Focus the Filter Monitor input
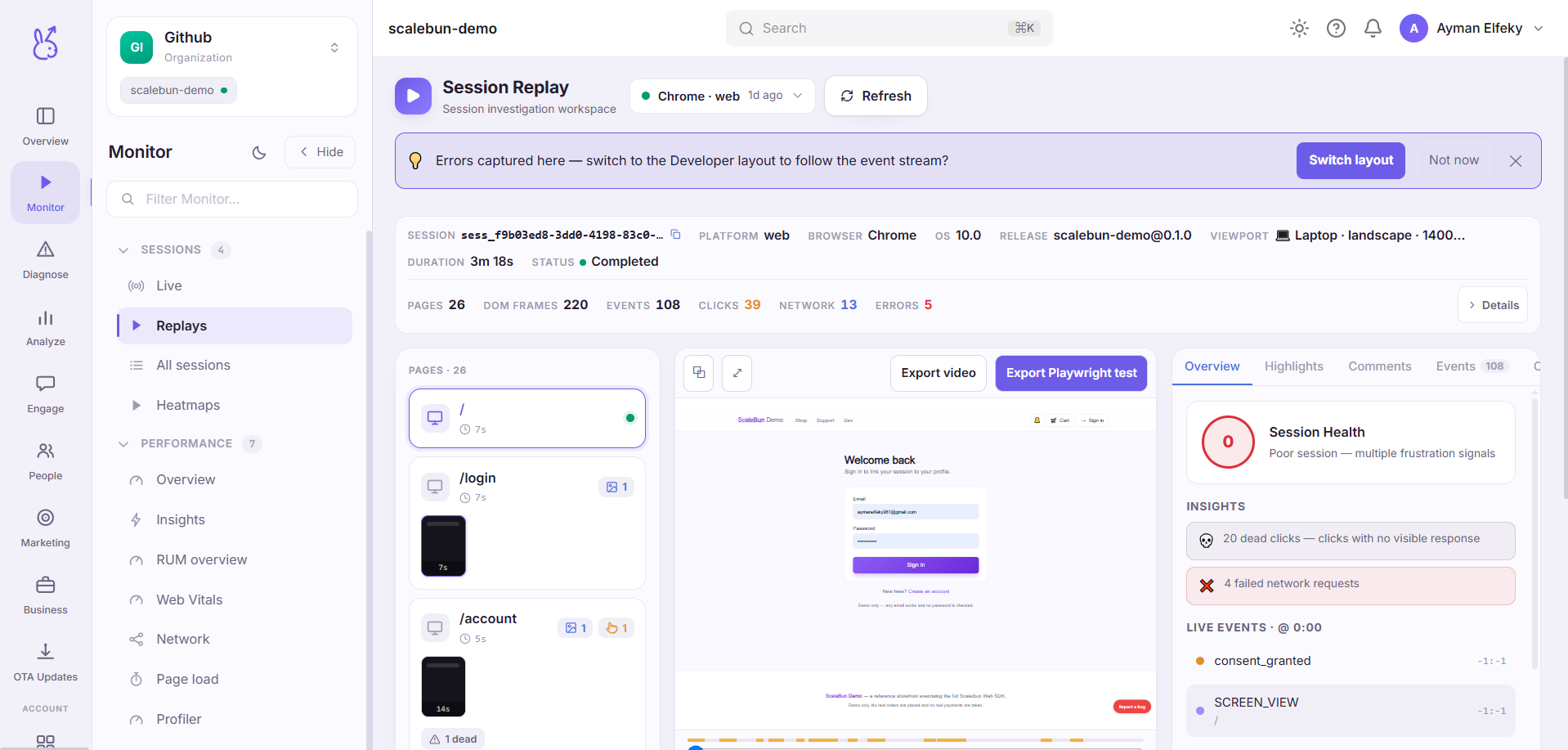The image size is (1568, 750). (x=232, y=199)
